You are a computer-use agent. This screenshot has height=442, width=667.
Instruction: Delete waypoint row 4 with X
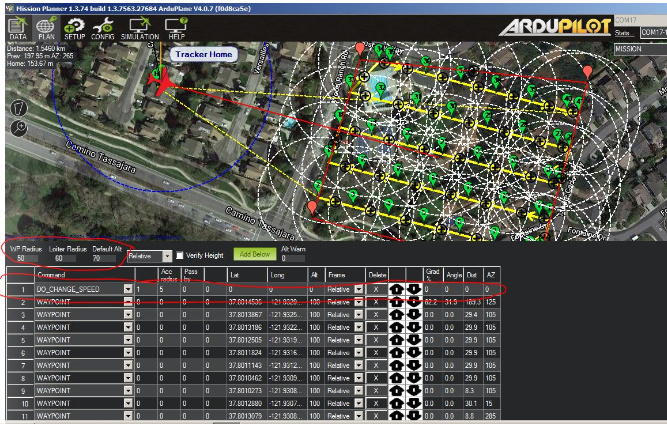click(376, 328)
